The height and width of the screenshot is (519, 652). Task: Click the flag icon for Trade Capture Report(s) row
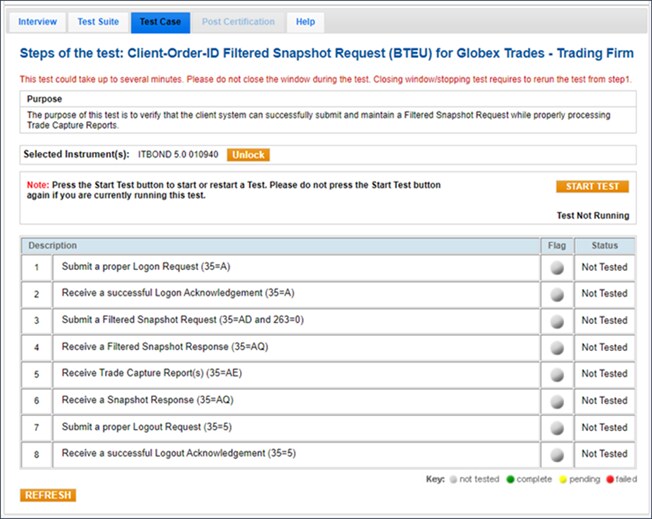[556, 374]
